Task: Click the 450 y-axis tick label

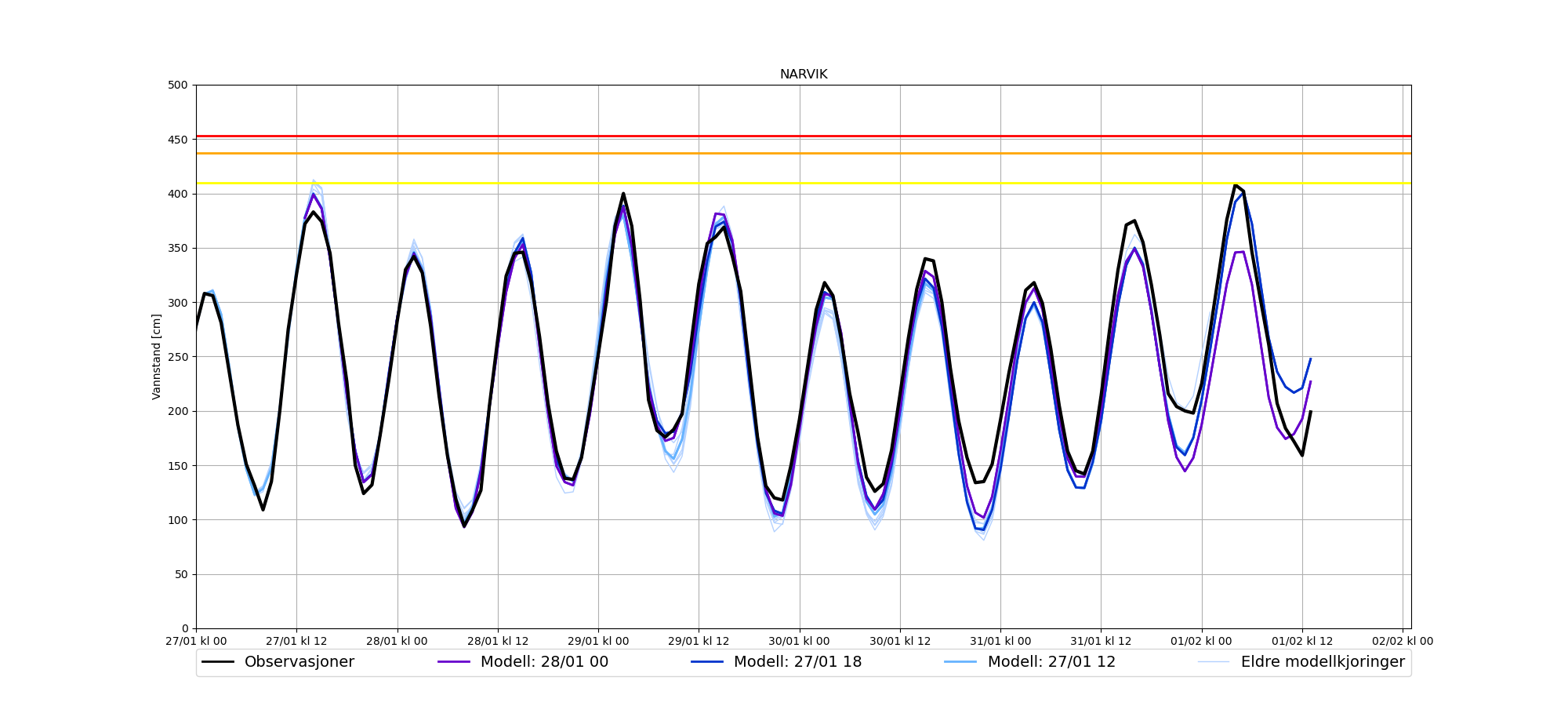Action: point(178,140)
